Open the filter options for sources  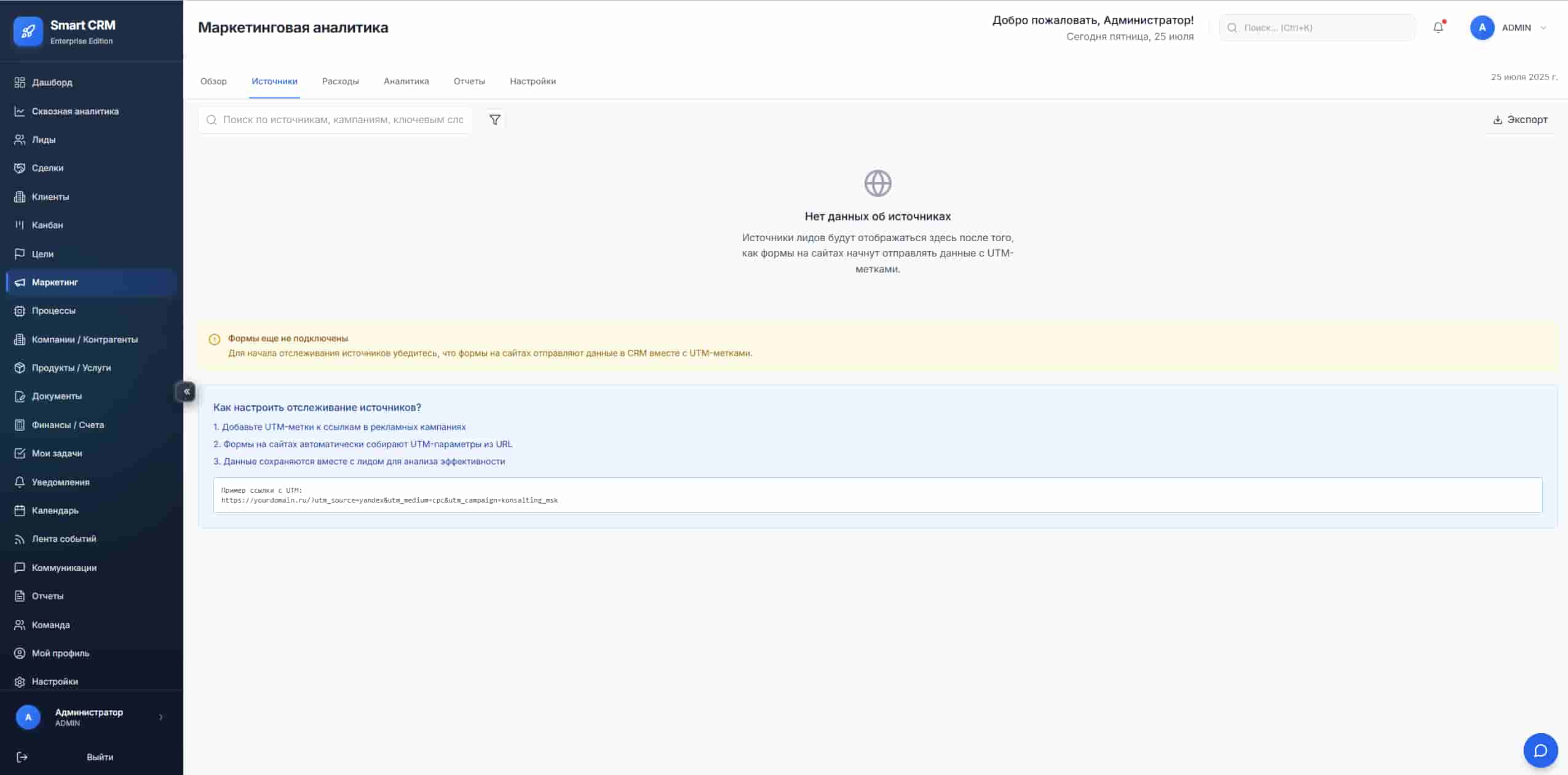coord(494,119)
